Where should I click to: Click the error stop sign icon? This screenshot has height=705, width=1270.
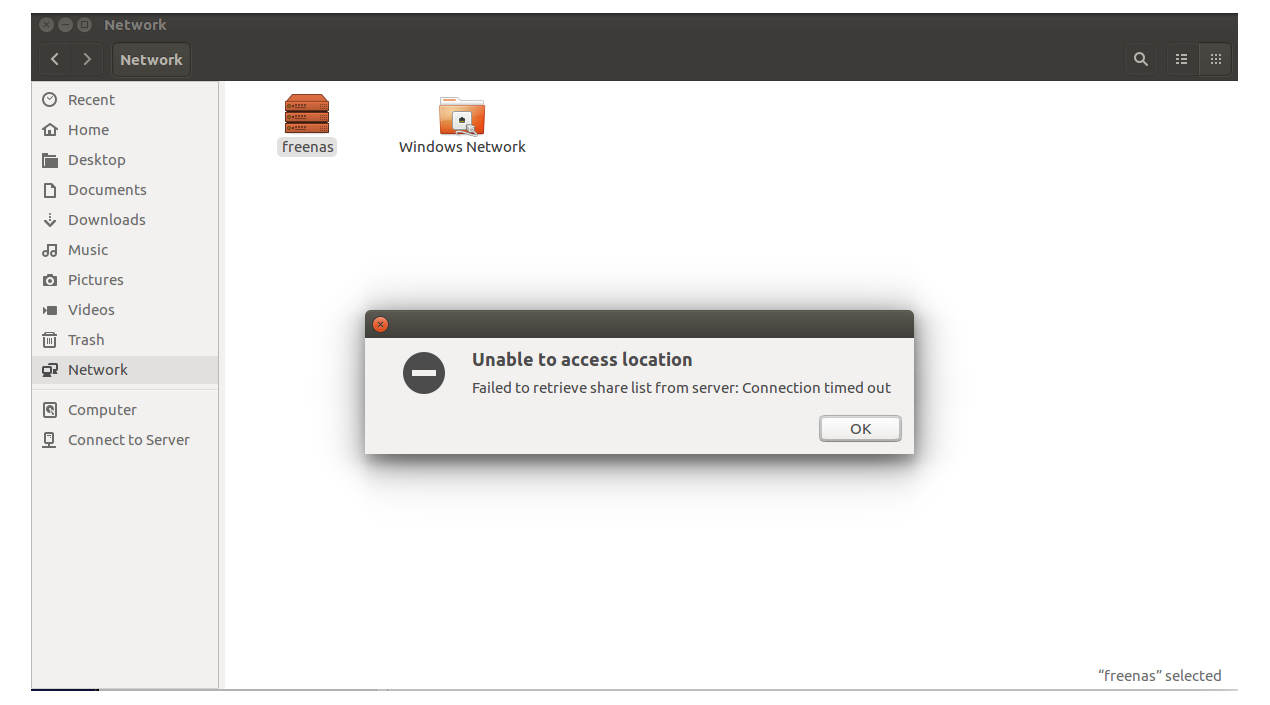click(424, 373)
